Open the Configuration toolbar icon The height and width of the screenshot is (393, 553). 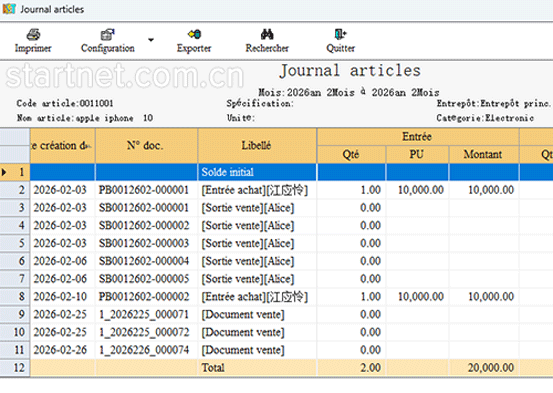click(108, 35)
